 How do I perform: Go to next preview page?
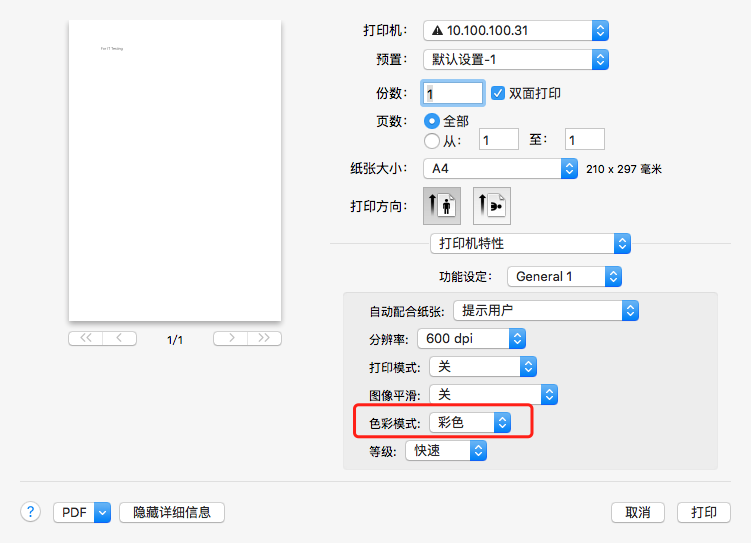231,338
